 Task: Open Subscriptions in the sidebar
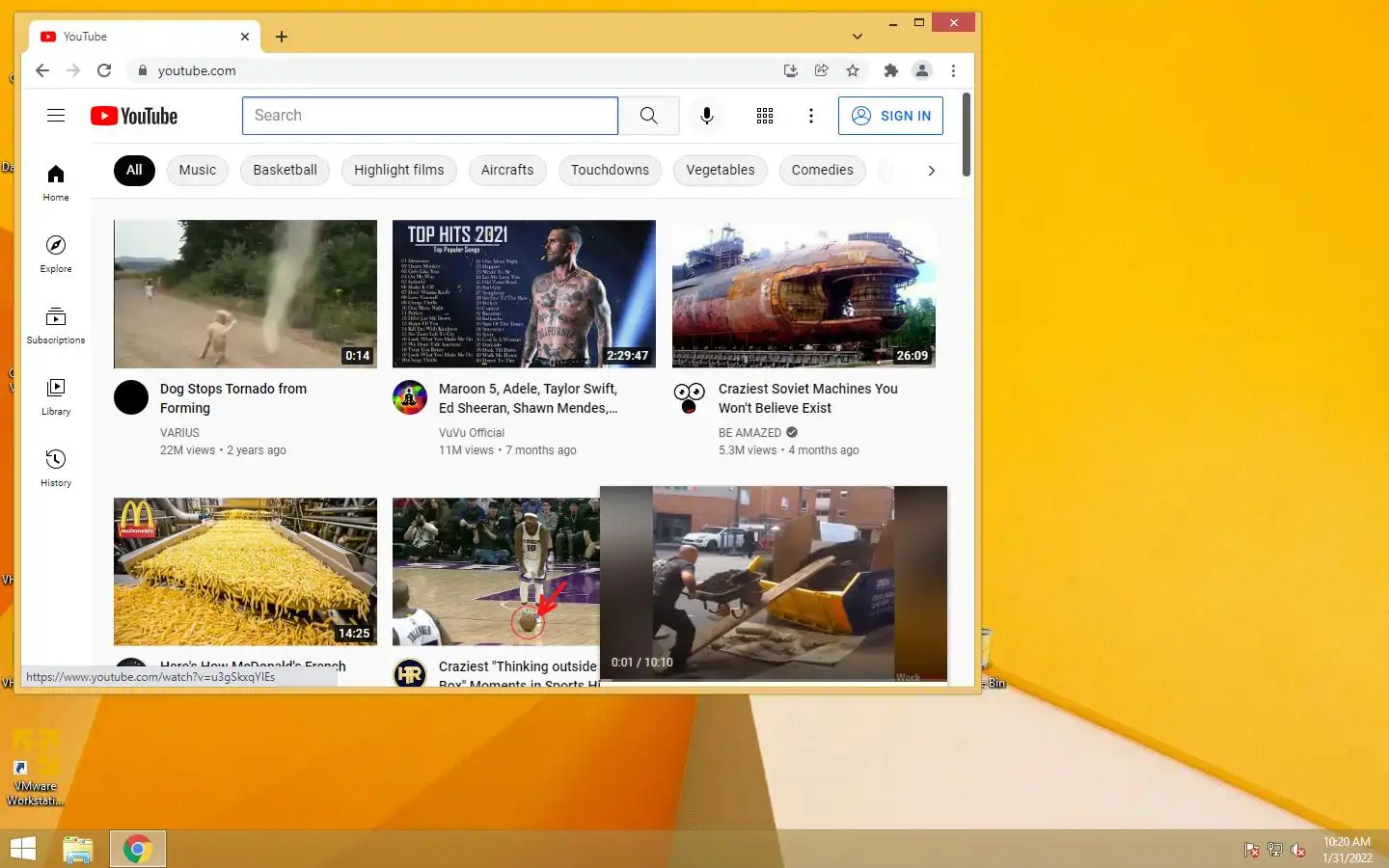click(56, 325)
